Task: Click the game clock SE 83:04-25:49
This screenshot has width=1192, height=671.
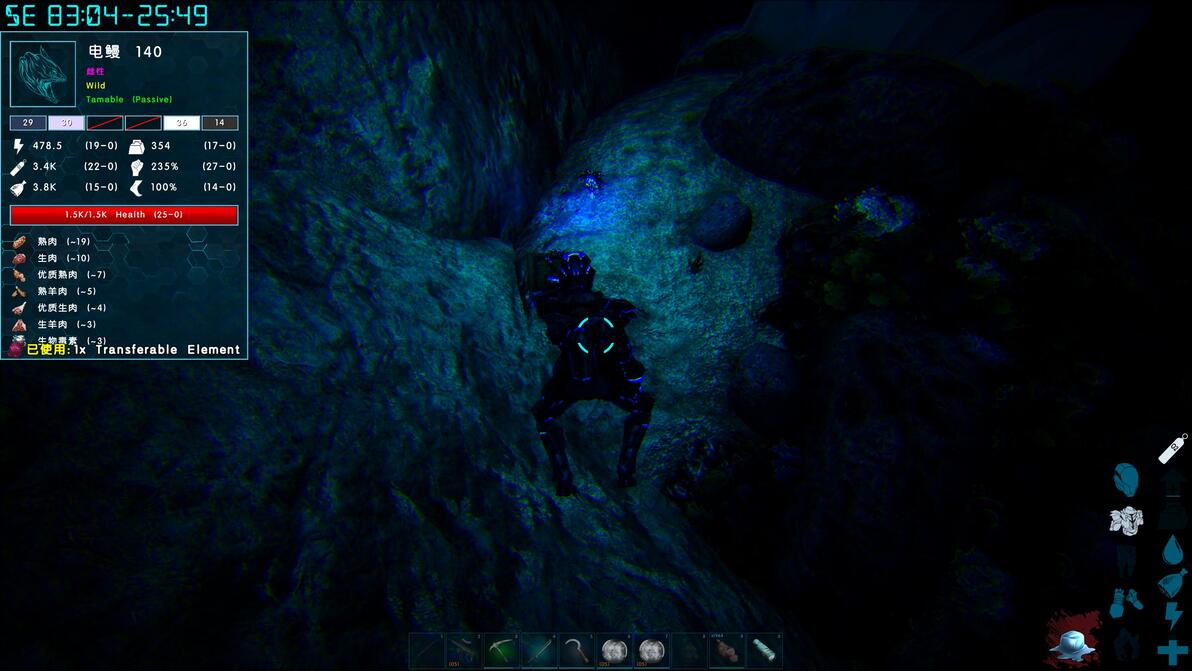Action: [x=106, y=14]
